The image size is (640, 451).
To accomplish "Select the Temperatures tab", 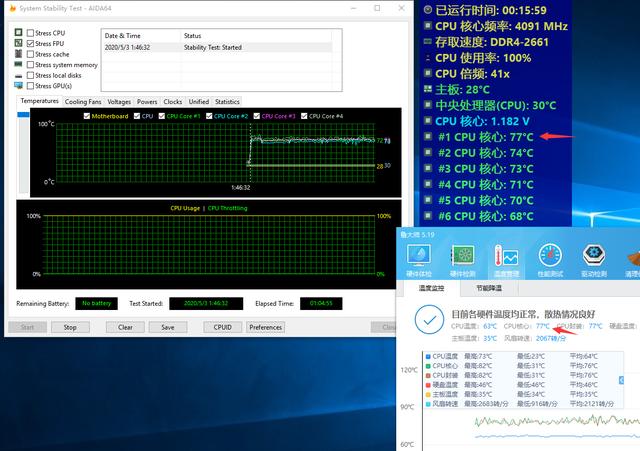I will pos(40,101).
